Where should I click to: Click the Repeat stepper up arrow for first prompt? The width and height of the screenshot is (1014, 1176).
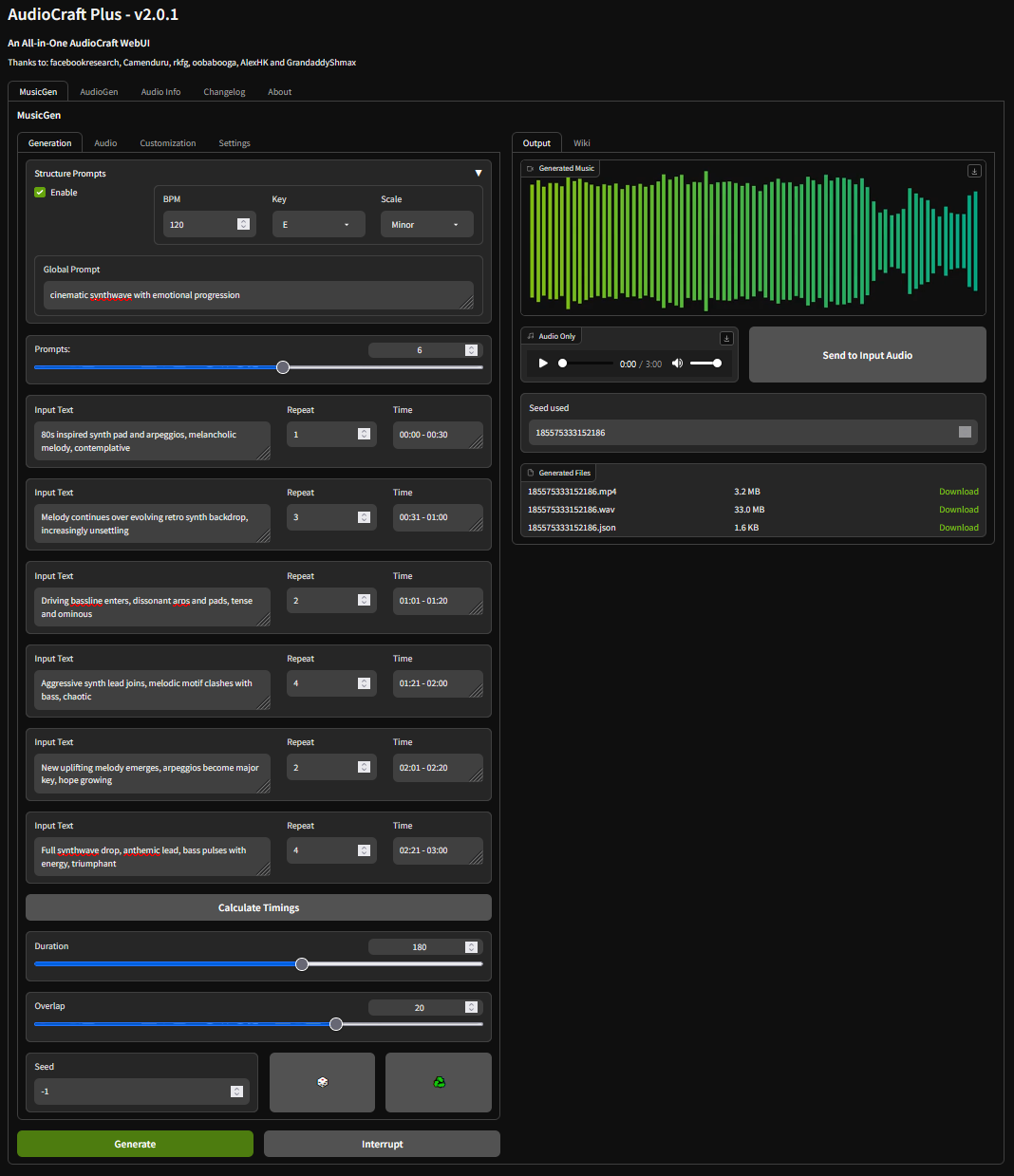click(364, 430)
